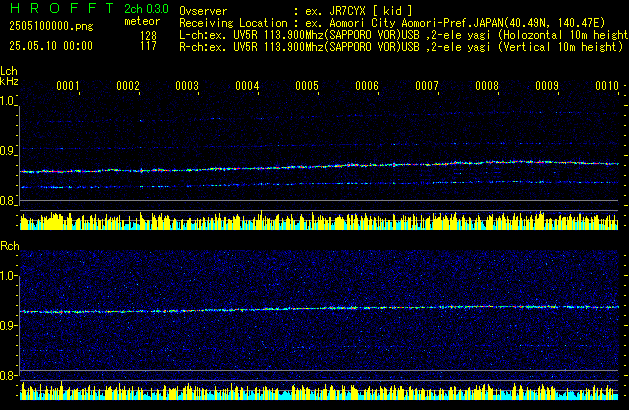Image resolution: width=629 pixels, height=410 pixels.
Task: Click time marker 0006
Action: tap(367, 86)
